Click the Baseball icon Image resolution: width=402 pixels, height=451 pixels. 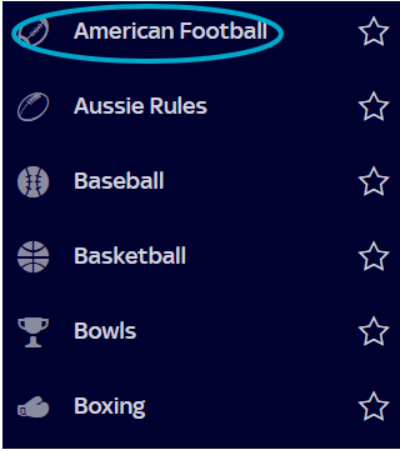(33, 182)
